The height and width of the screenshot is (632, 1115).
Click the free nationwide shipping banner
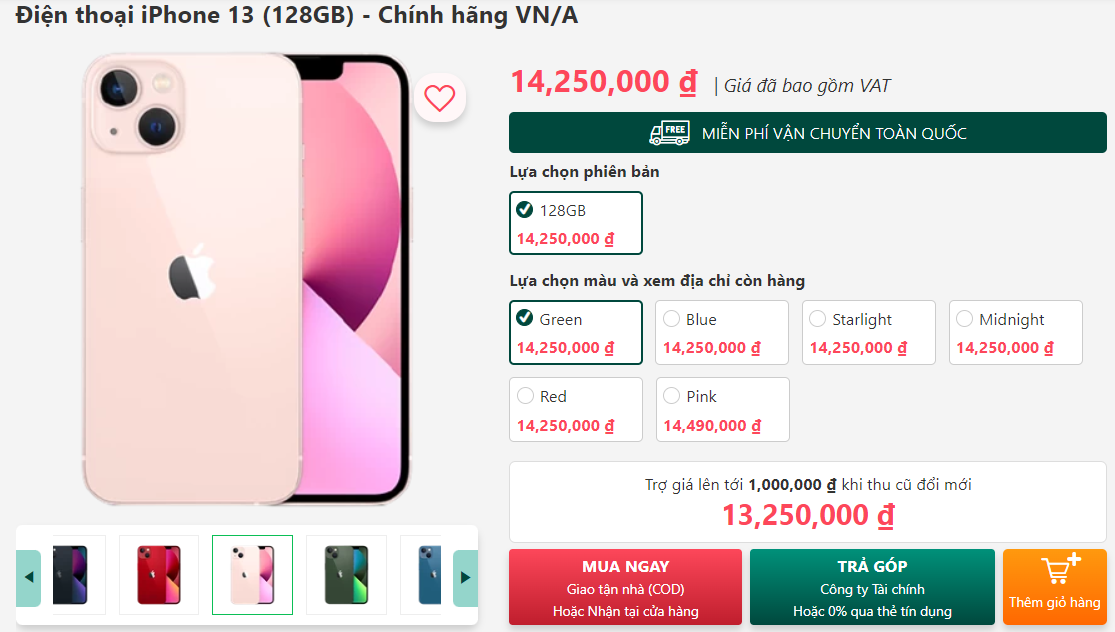coord(808,133)
